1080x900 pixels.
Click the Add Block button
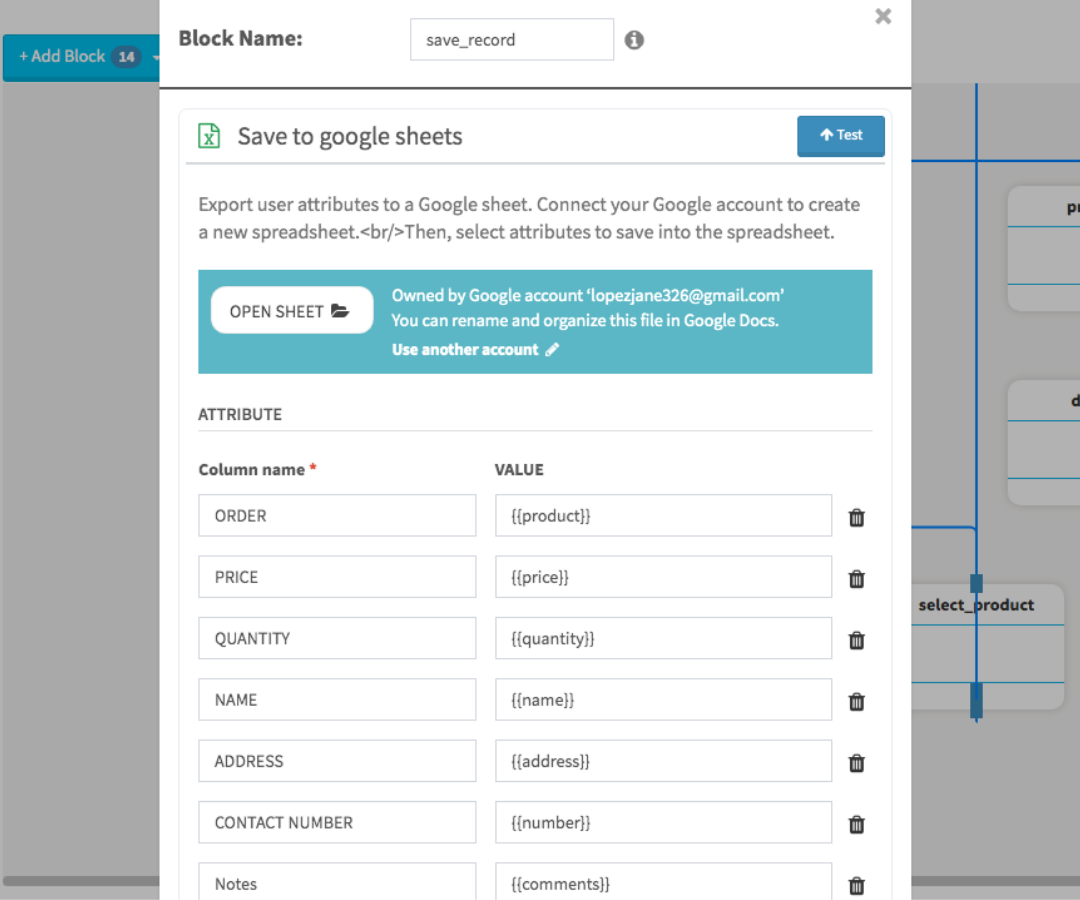click(x=81, y=57)
